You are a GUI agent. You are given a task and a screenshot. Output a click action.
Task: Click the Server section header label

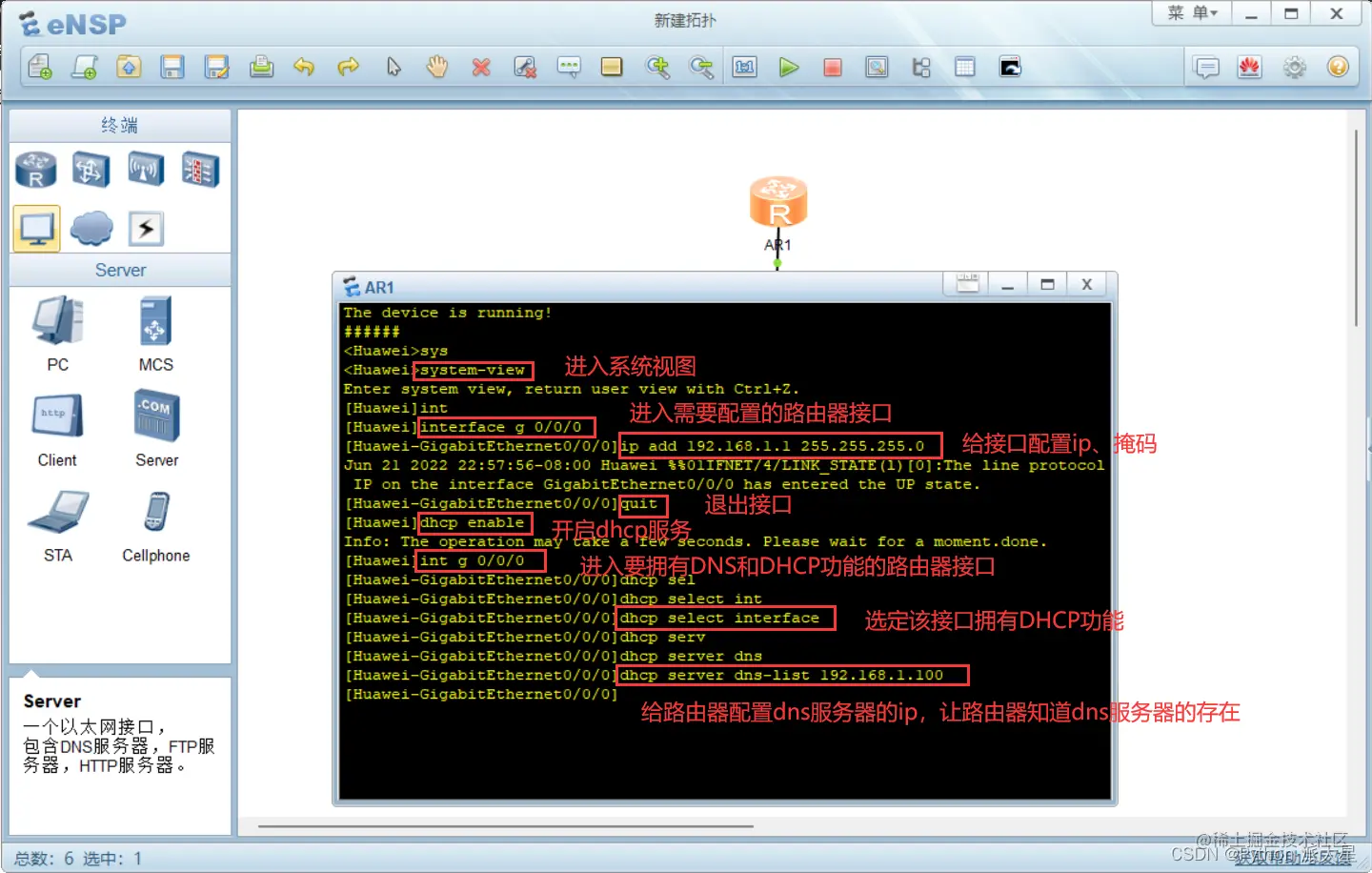[120, 270]
